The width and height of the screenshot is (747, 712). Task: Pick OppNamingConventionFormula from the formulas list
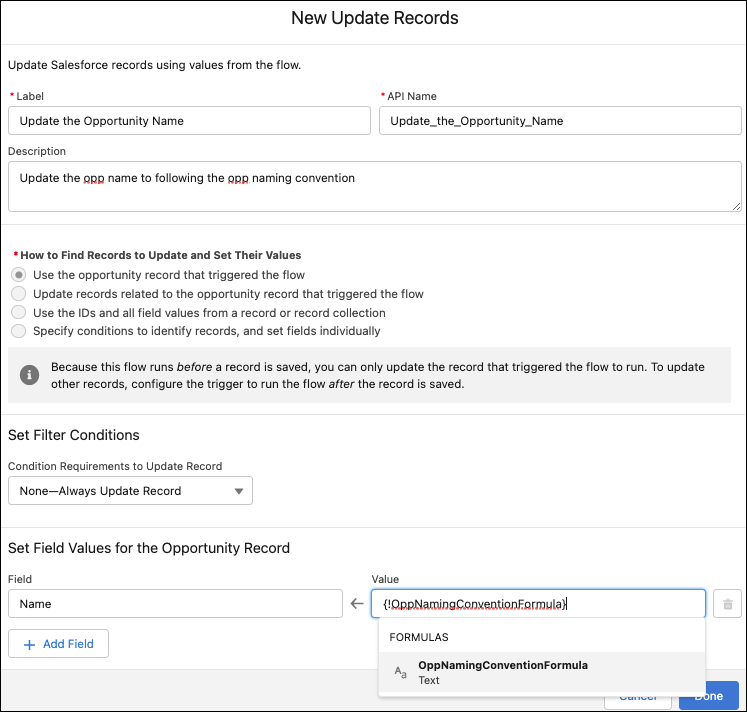coord(542,672)
